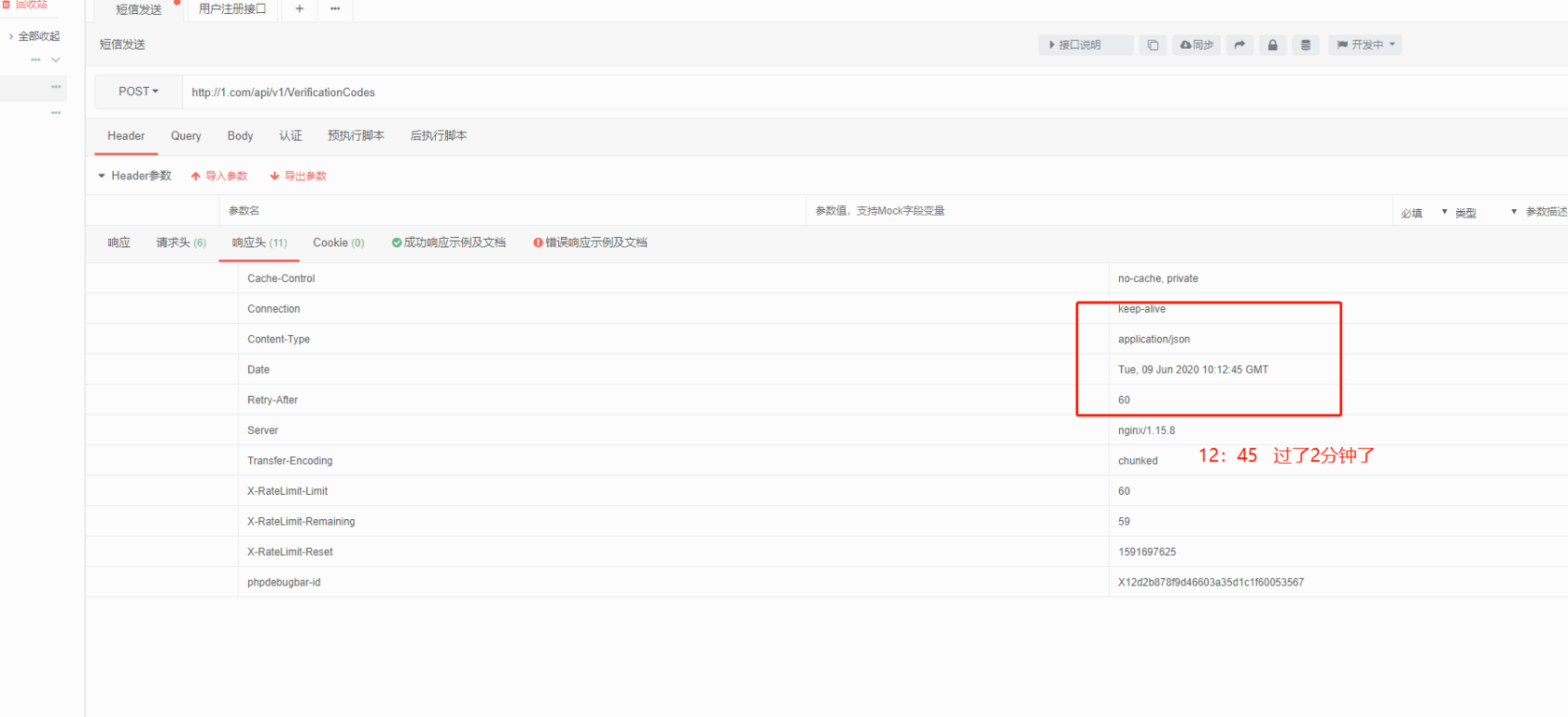Open the 响应头 (11) tab
The height and width of the screenshot is (717, 1568).
coord(259,243)
